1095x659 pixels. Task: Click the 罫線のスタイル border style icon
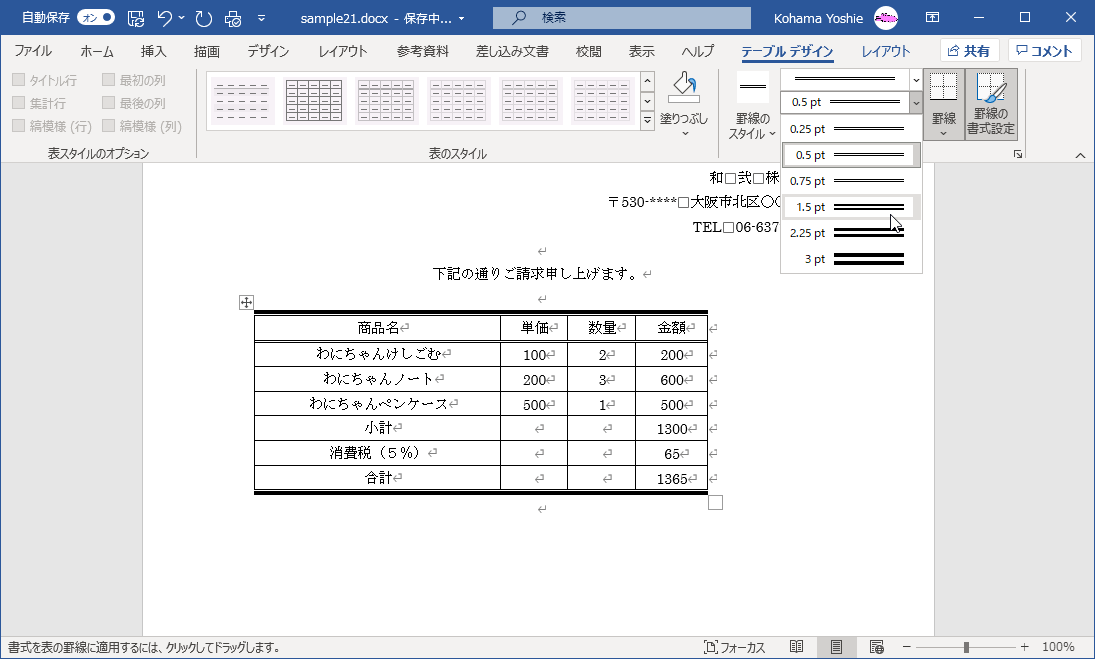[x=752, y=87]
